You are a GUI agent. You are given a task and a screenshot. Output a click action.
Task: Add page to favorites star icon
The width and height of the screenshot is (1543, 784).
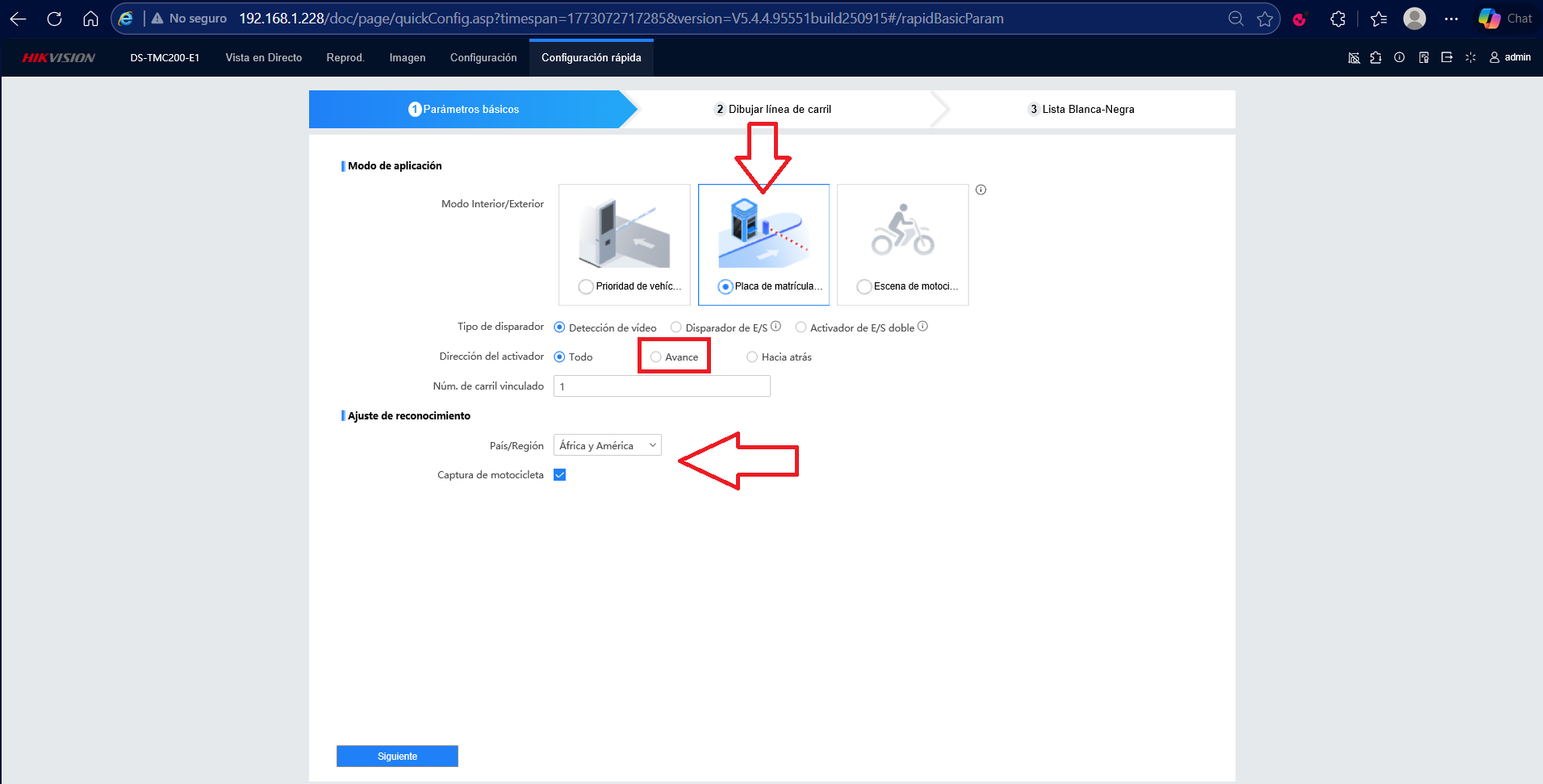[1265, 19]
